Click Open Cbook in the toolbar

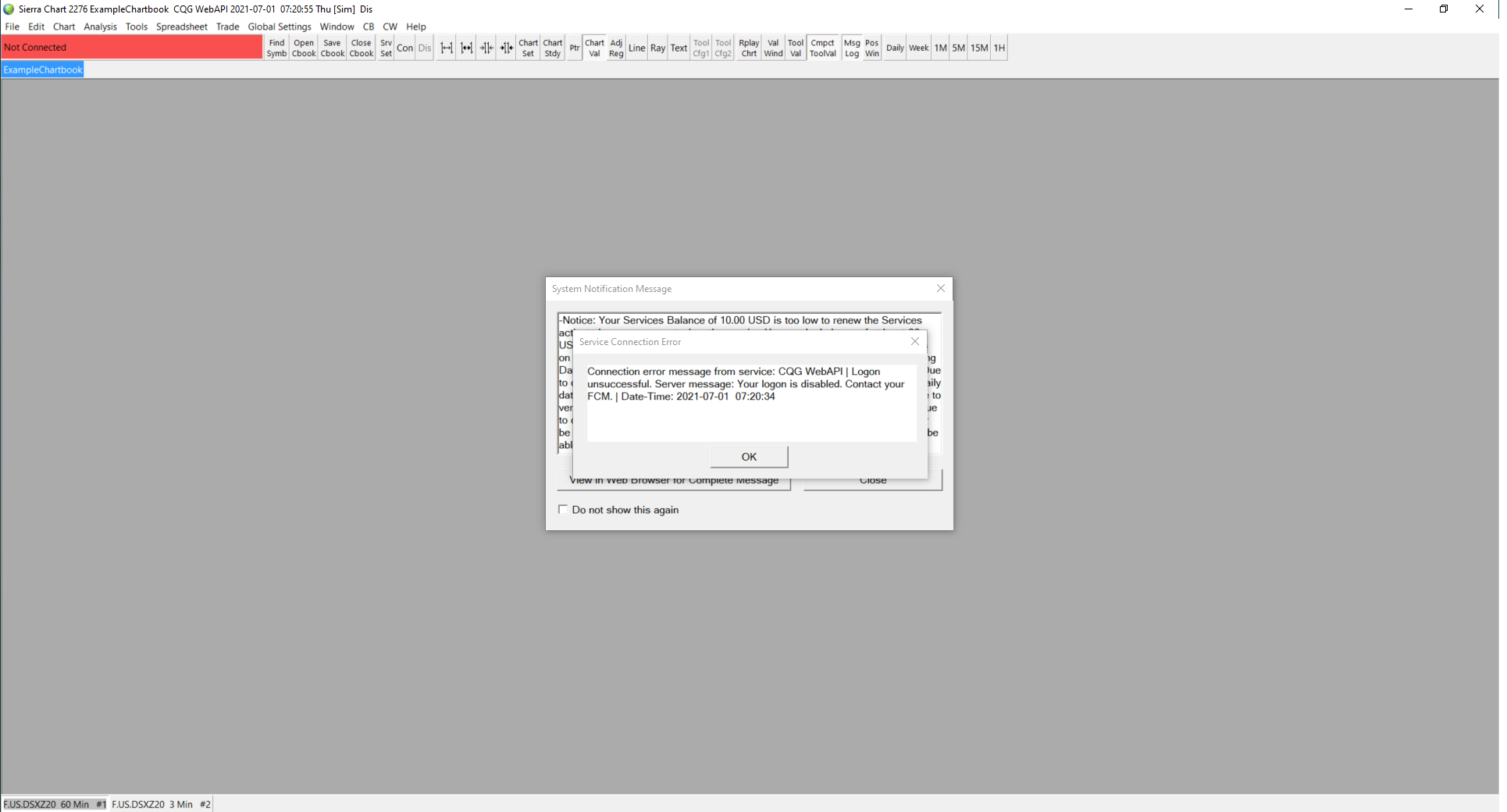[x=304, y=48]
